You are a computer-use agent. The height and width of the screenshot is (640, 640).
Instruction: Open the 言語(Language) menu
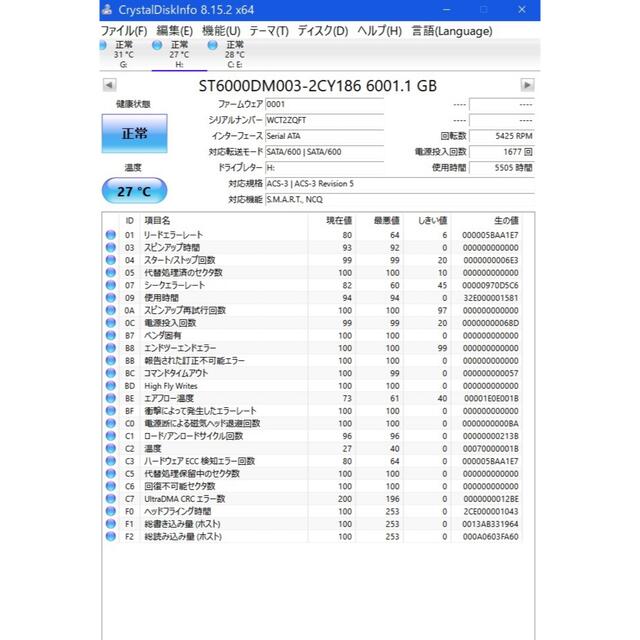tap(452, 31)
